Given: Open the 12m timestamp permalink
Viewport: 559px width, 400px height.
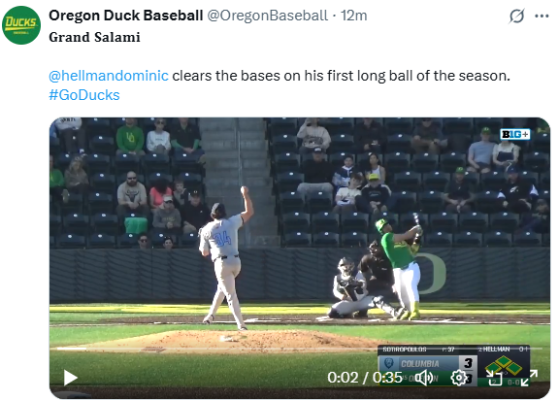Looking at the screenshot, I should pos(354,16).
